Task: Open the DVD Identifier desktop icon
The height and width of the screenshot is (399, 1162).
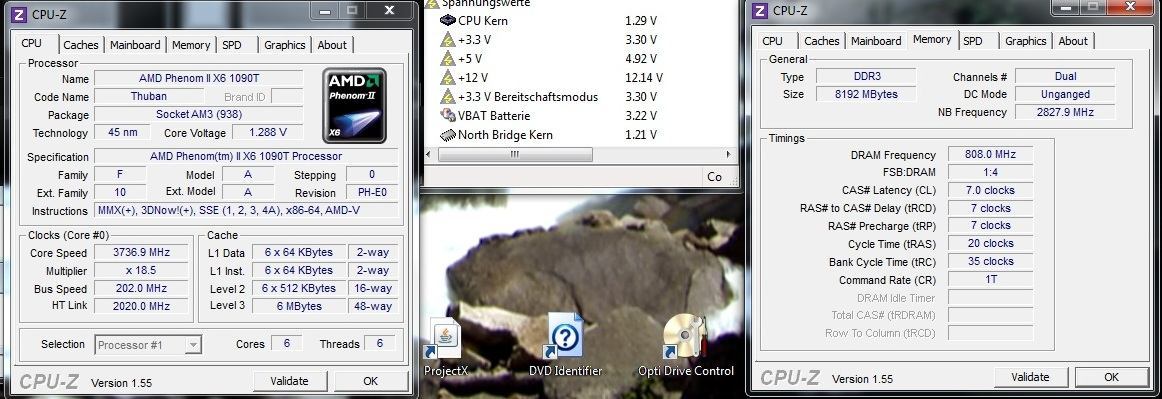Action: pos(563,336)
